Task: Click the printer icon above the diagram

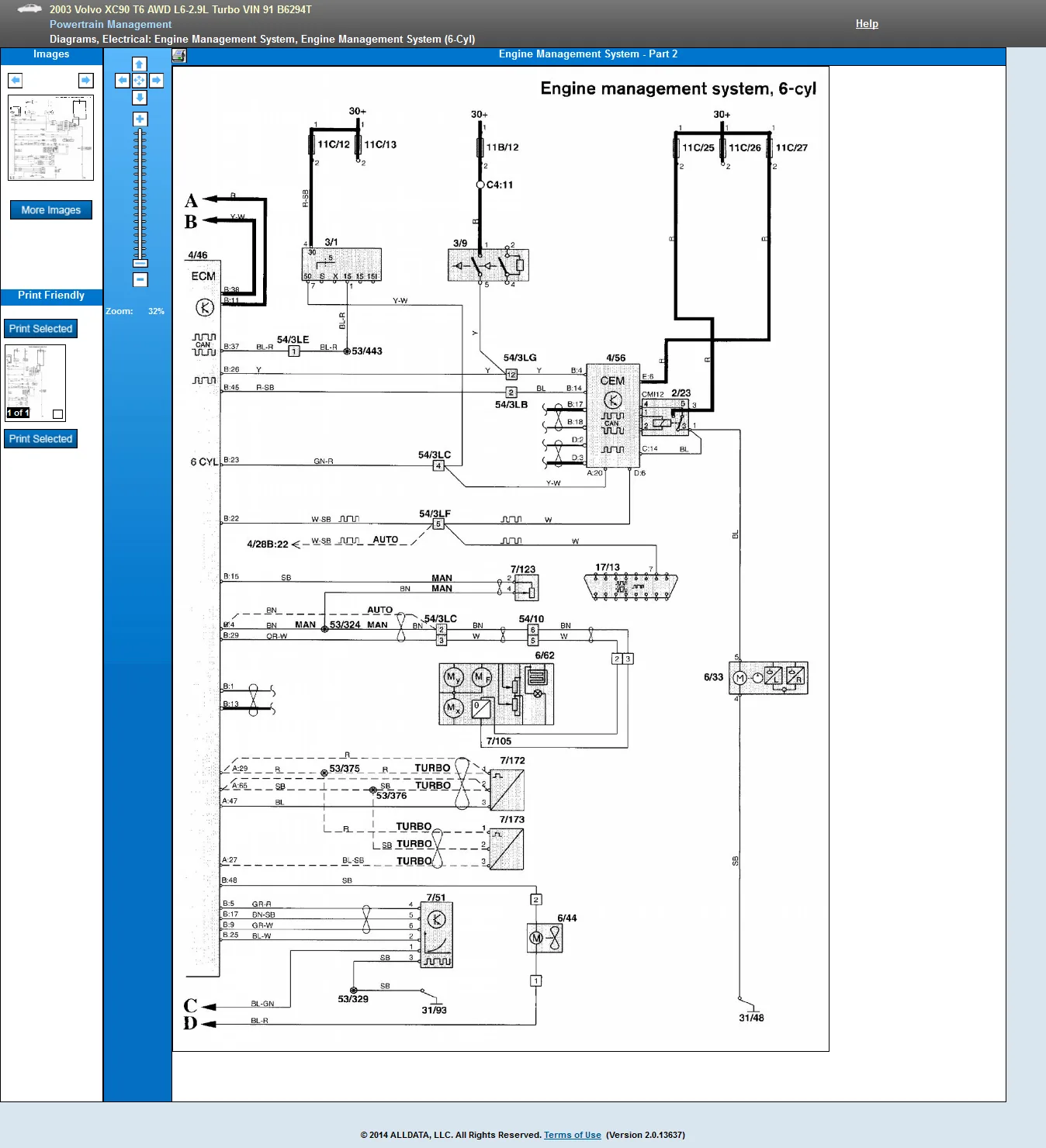Action: (x=179, y=55)
